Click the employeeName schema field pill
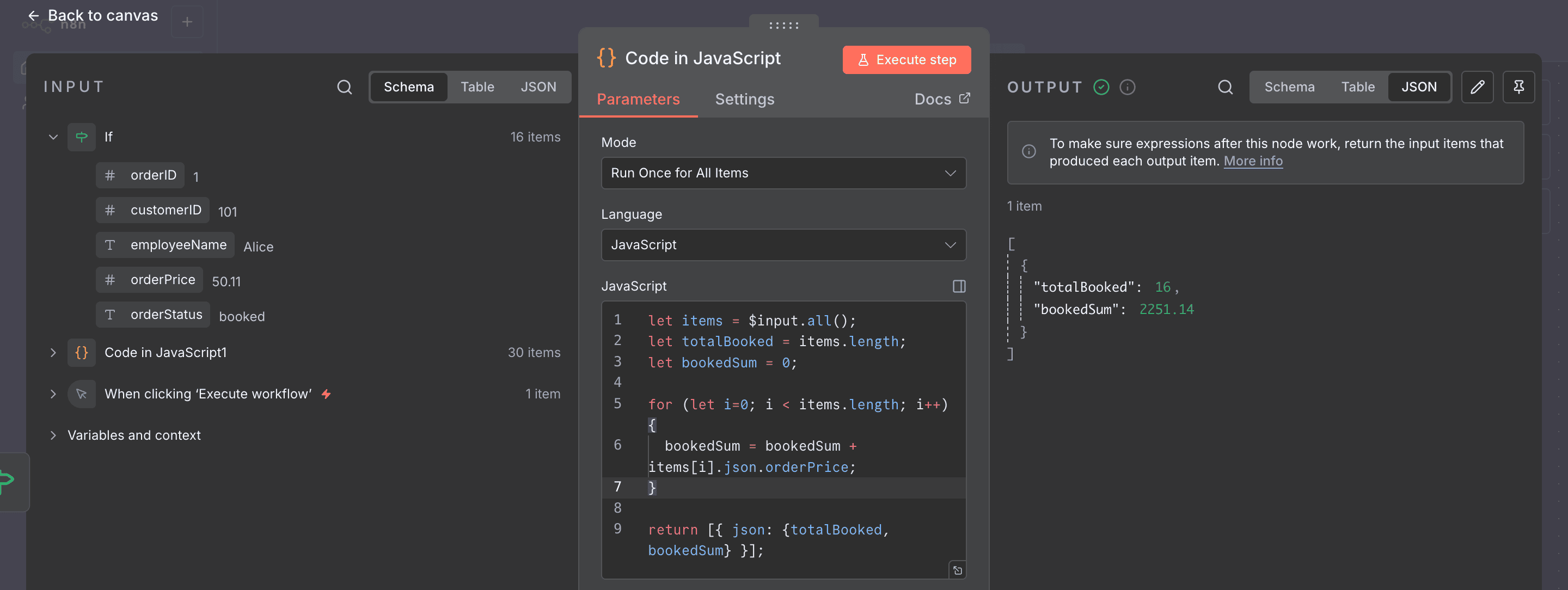The height and width of the screenshot is (590, 1568). pos(165,244)
